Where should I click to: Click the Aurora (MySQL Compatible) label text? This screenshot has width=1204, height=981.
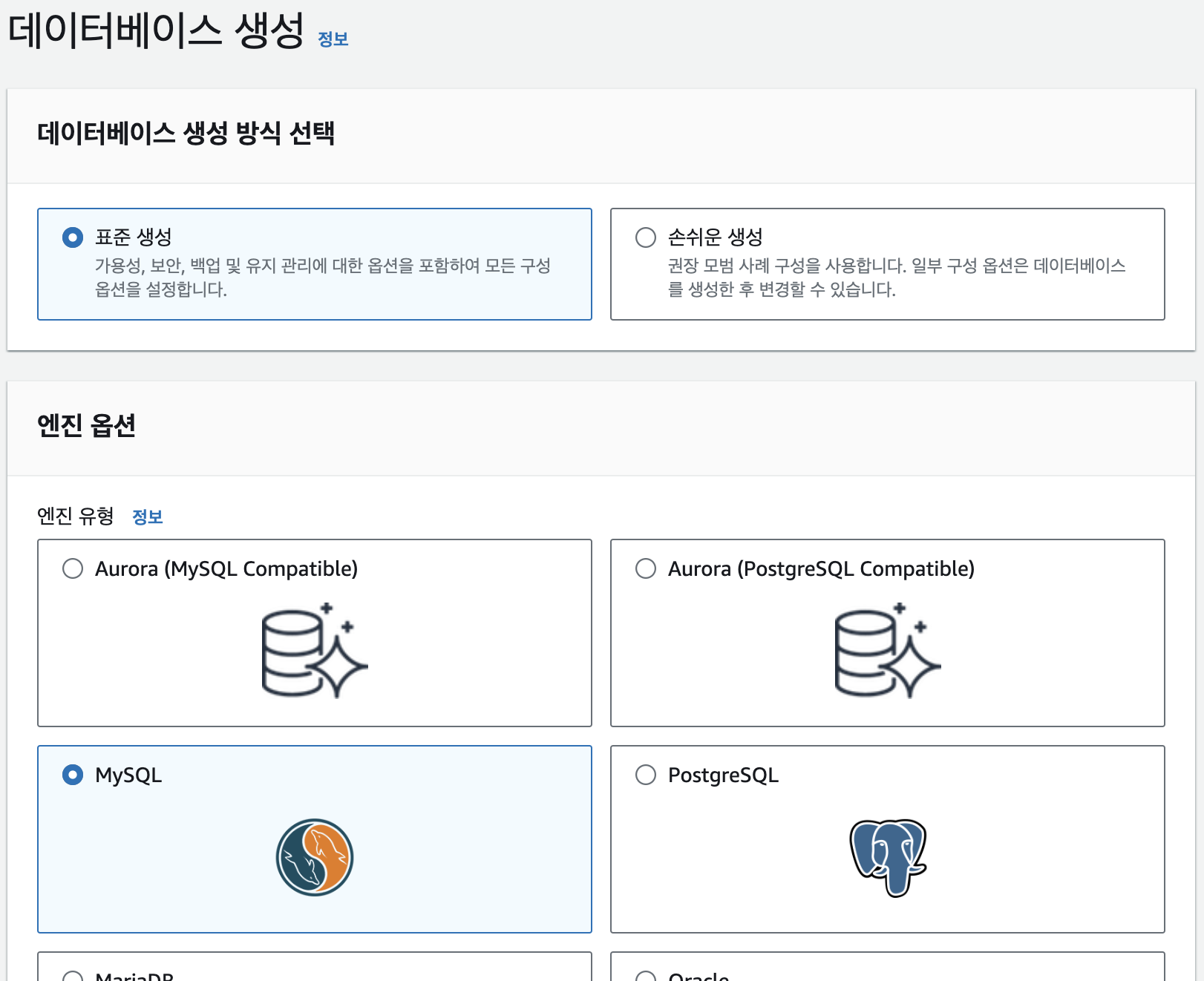point(226,569)
